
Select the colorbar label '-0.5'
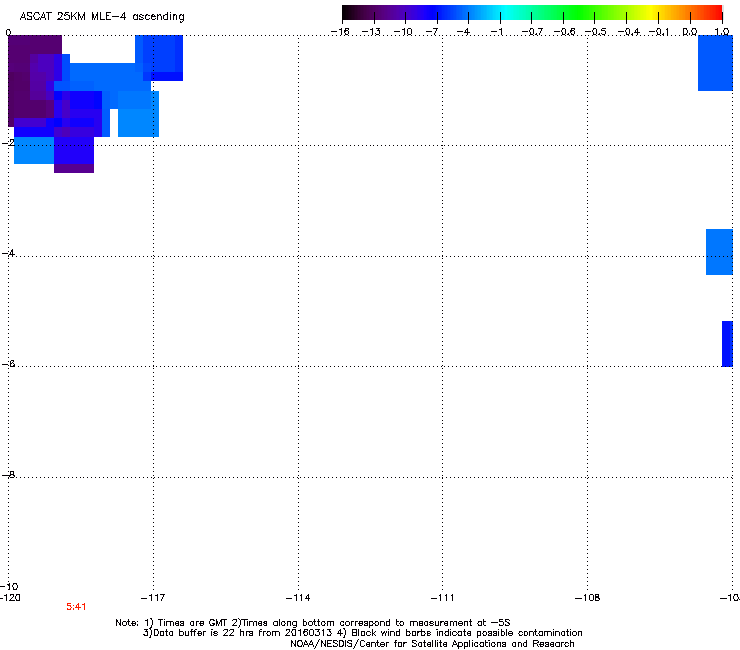(595, 32)
